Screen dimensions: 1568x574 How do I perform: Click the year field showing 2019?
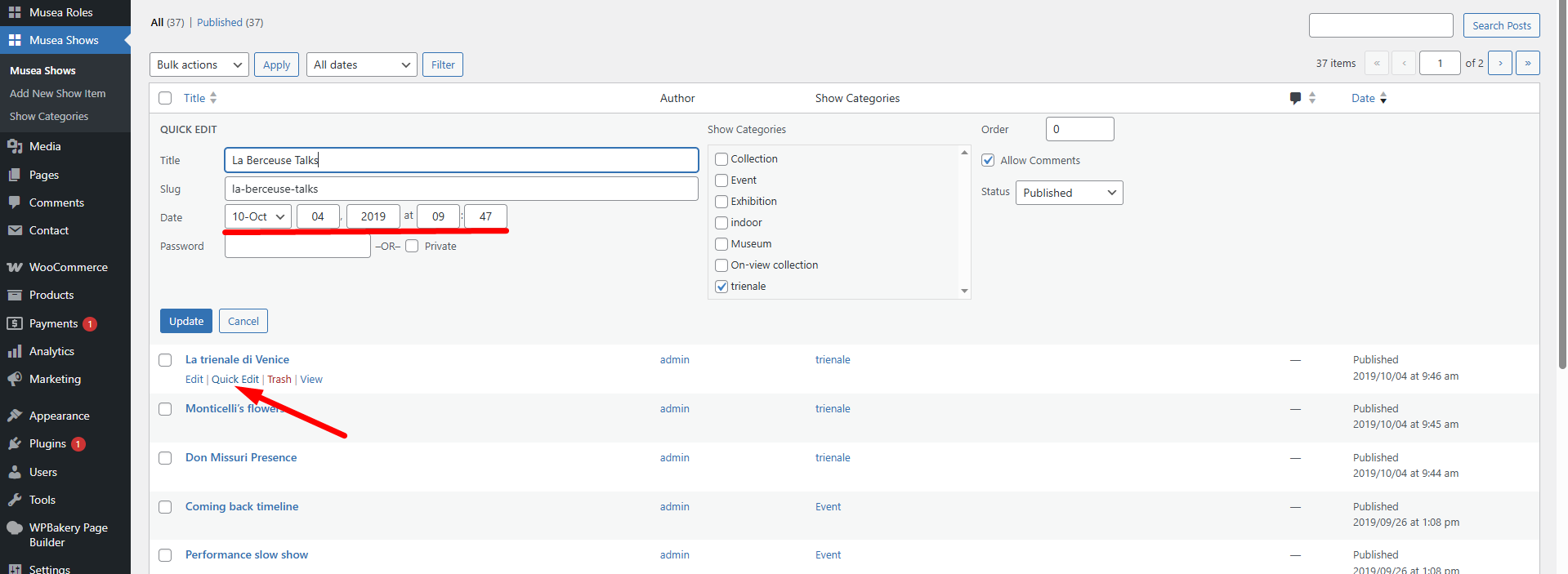373,216
